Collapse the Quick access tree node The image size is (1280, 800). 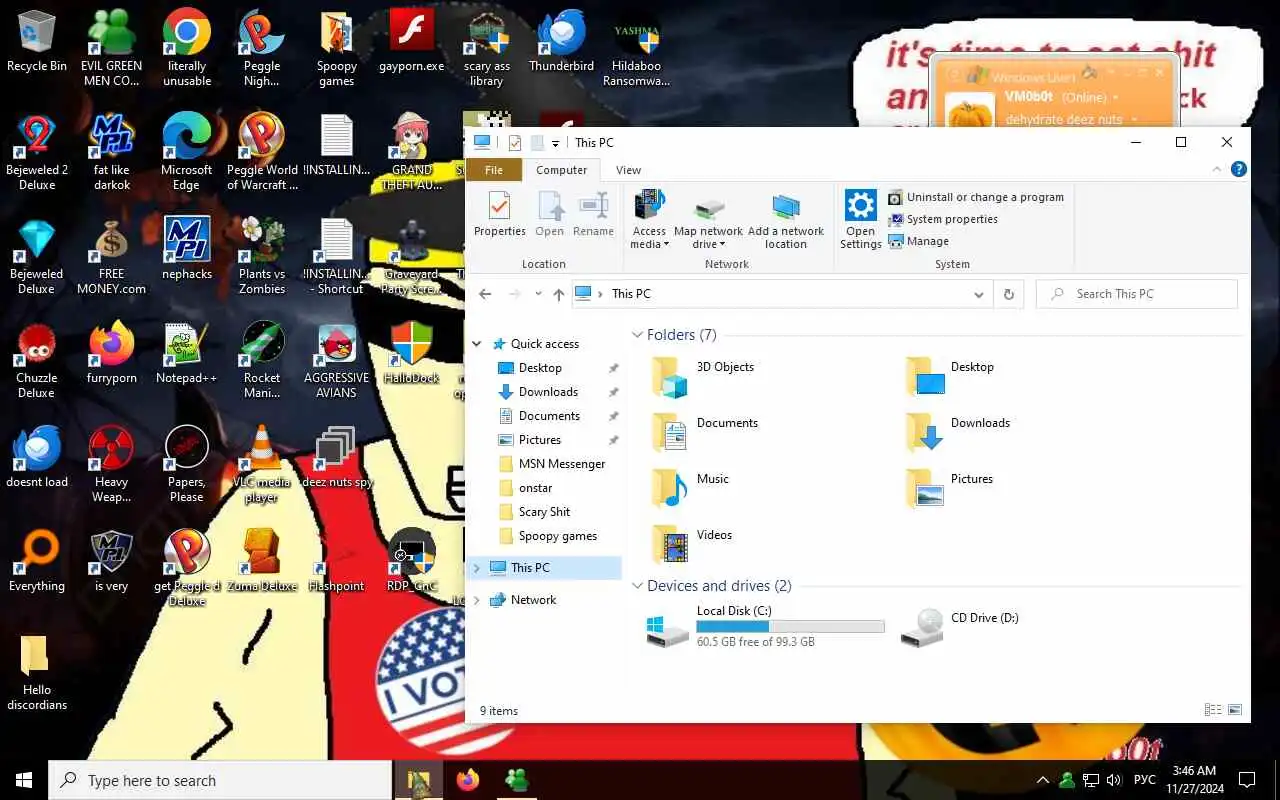click(x=477, y=344)
